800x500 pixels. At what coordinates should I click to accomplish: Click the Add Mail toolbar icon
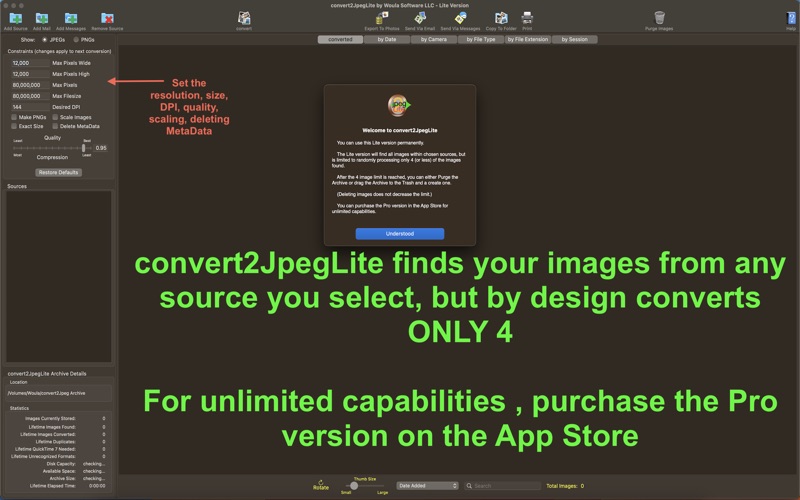[42, 18]
